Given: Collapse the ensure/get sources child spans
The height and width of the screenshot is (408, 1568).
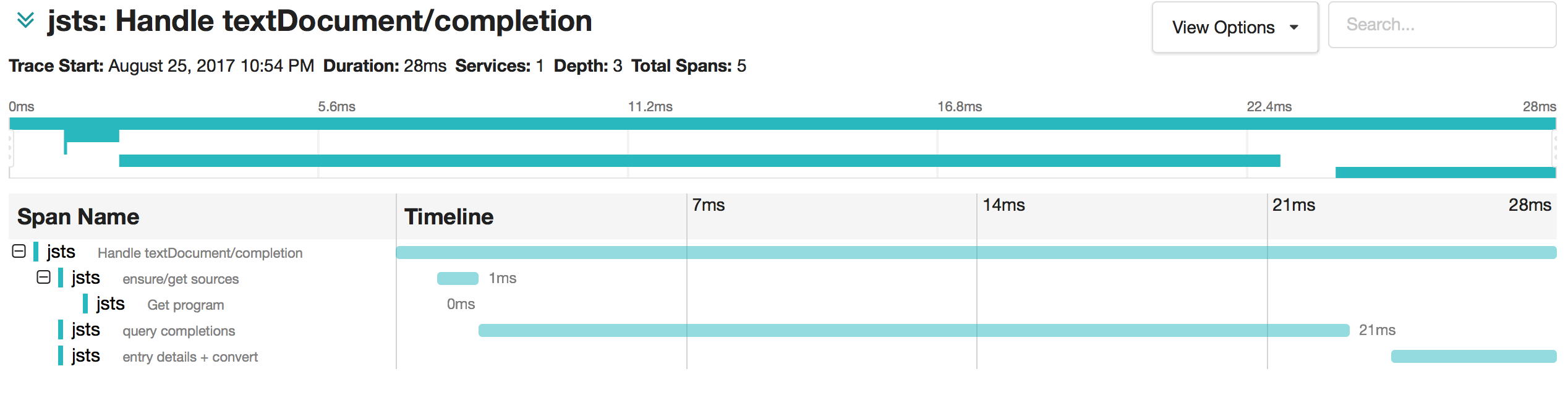Looking at the screenshot, I should click(x=42, y=277).
